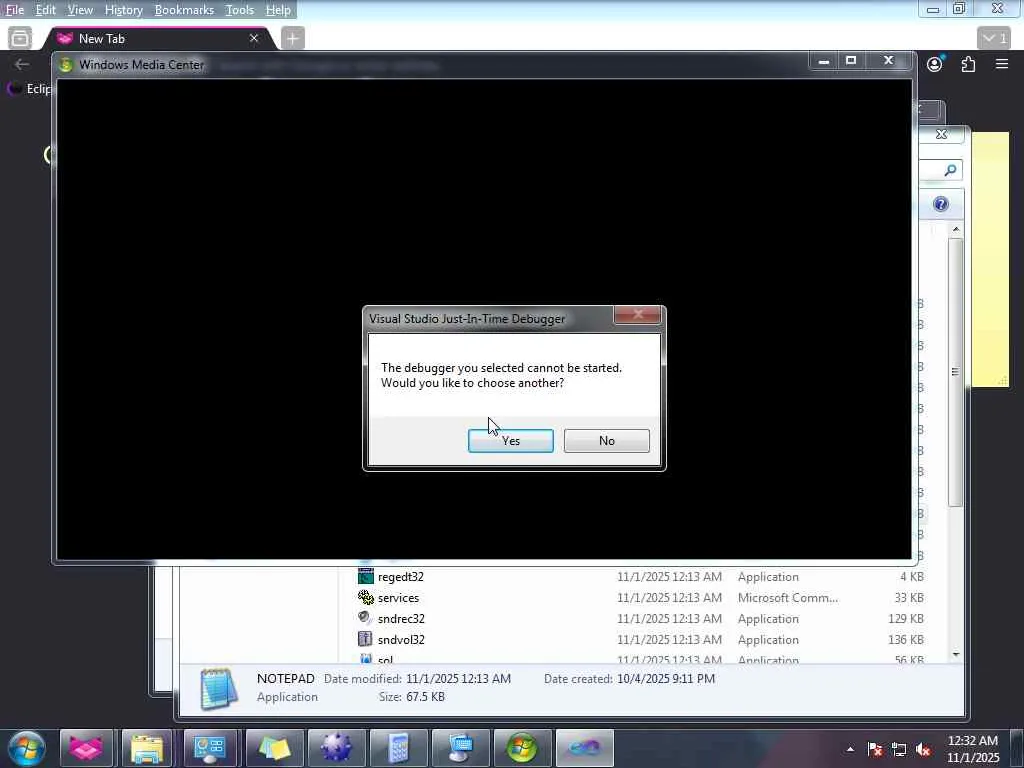Viewport: 1024px width, 768px height.
Task: Open the Bookmarks menu in the browser
Action: point(184,10)
